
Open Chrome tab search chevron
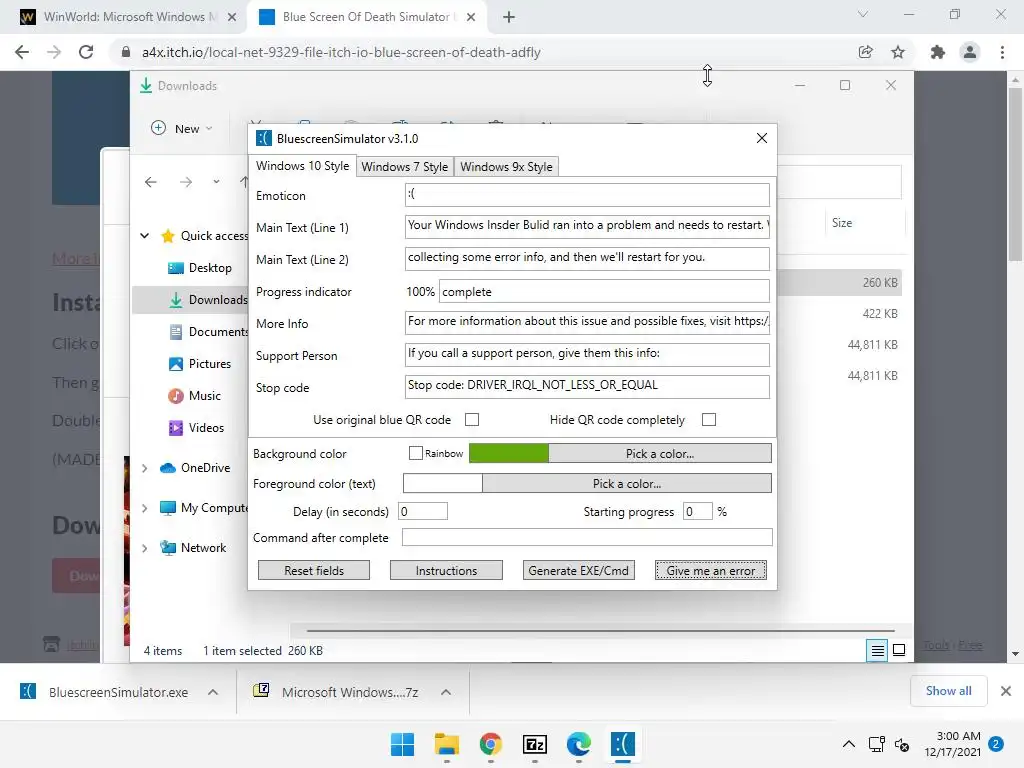pyautogui.click(x=863, y=14)
